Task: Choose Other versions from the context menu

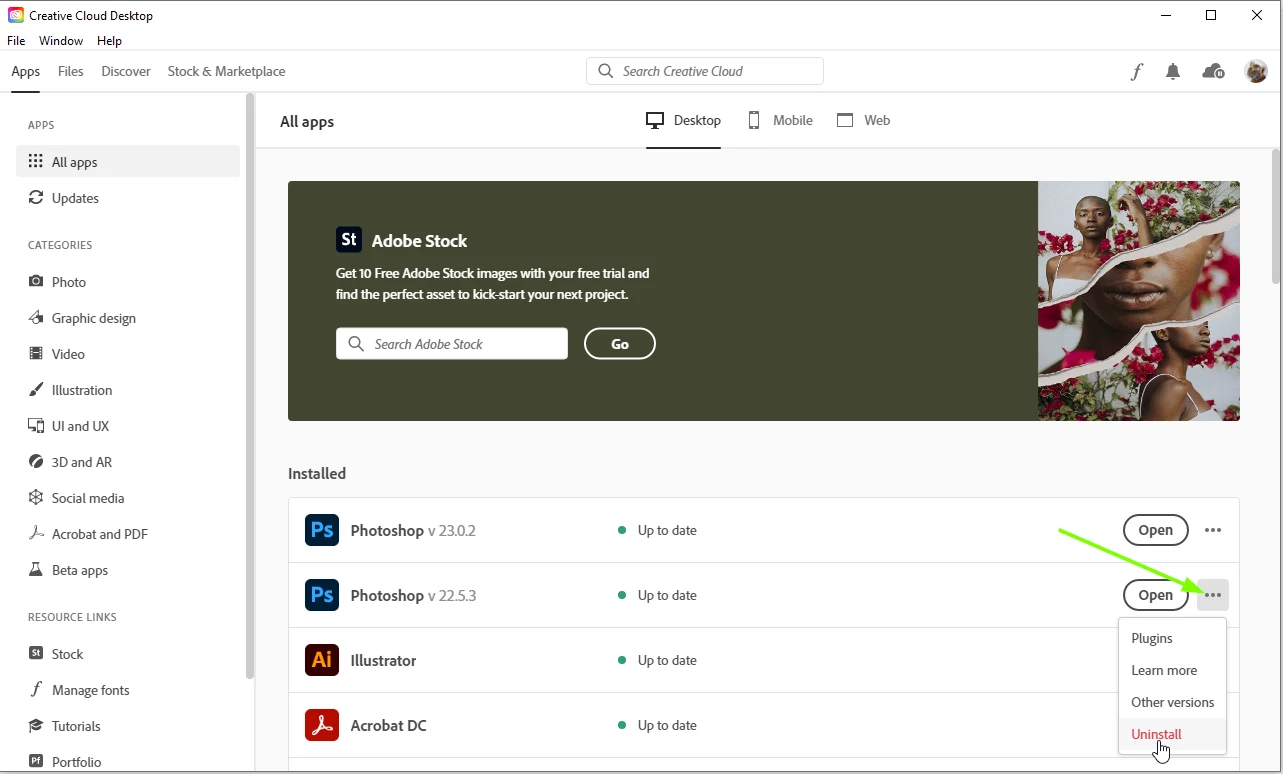Action: tap(1172, 702)
